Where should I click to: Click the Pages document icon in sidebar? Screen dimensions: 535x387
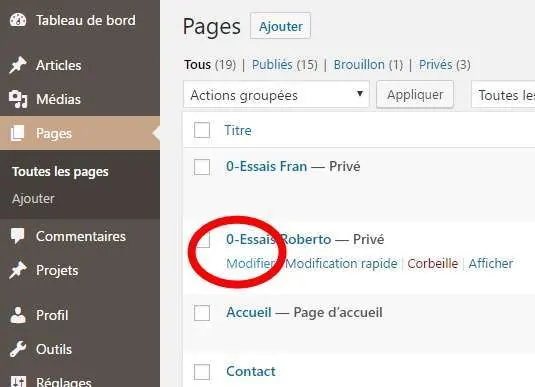click(x=17, y=133)
